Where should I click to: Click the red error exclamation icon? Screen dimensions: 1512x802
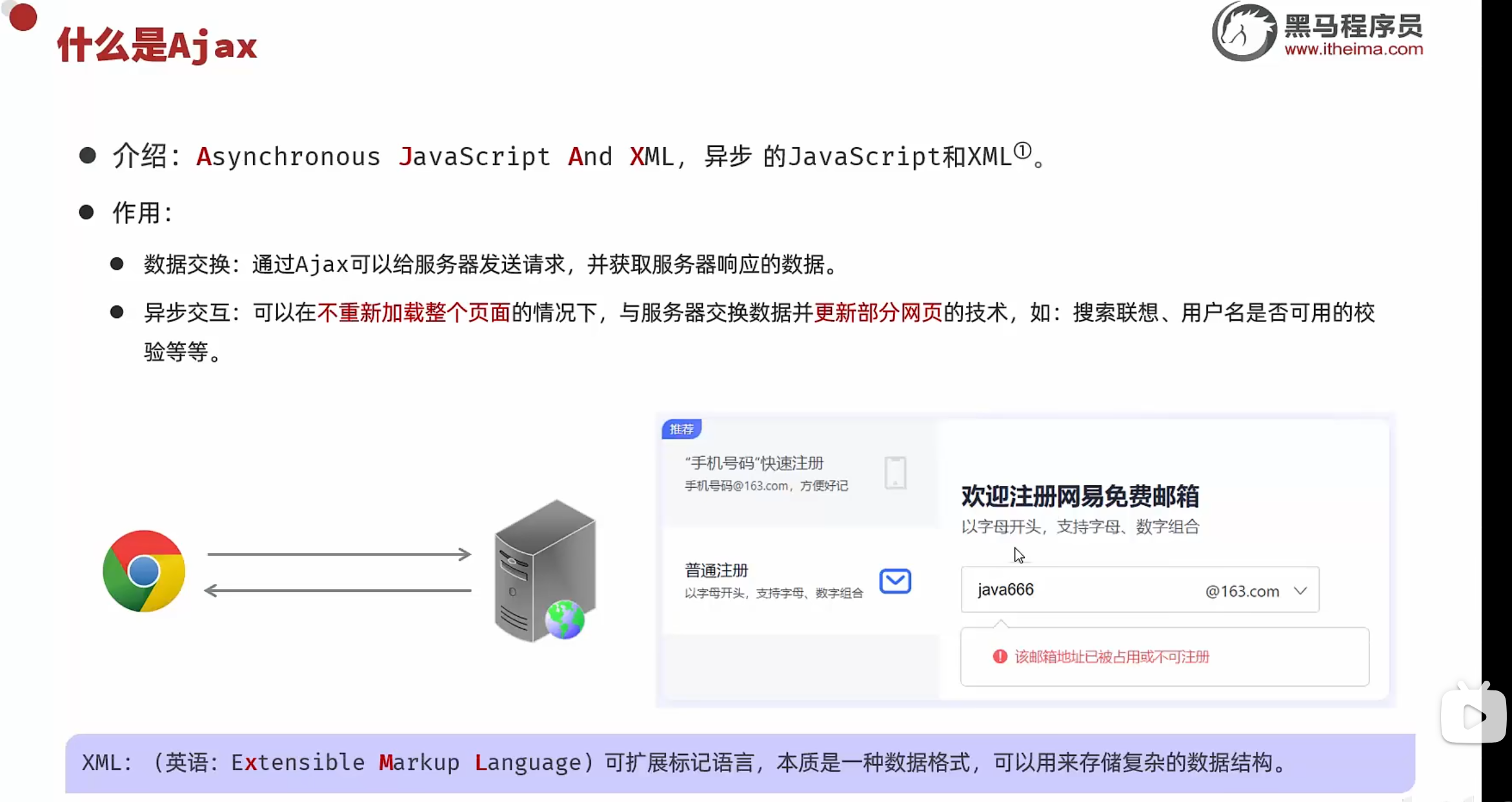coord(1000,656)
